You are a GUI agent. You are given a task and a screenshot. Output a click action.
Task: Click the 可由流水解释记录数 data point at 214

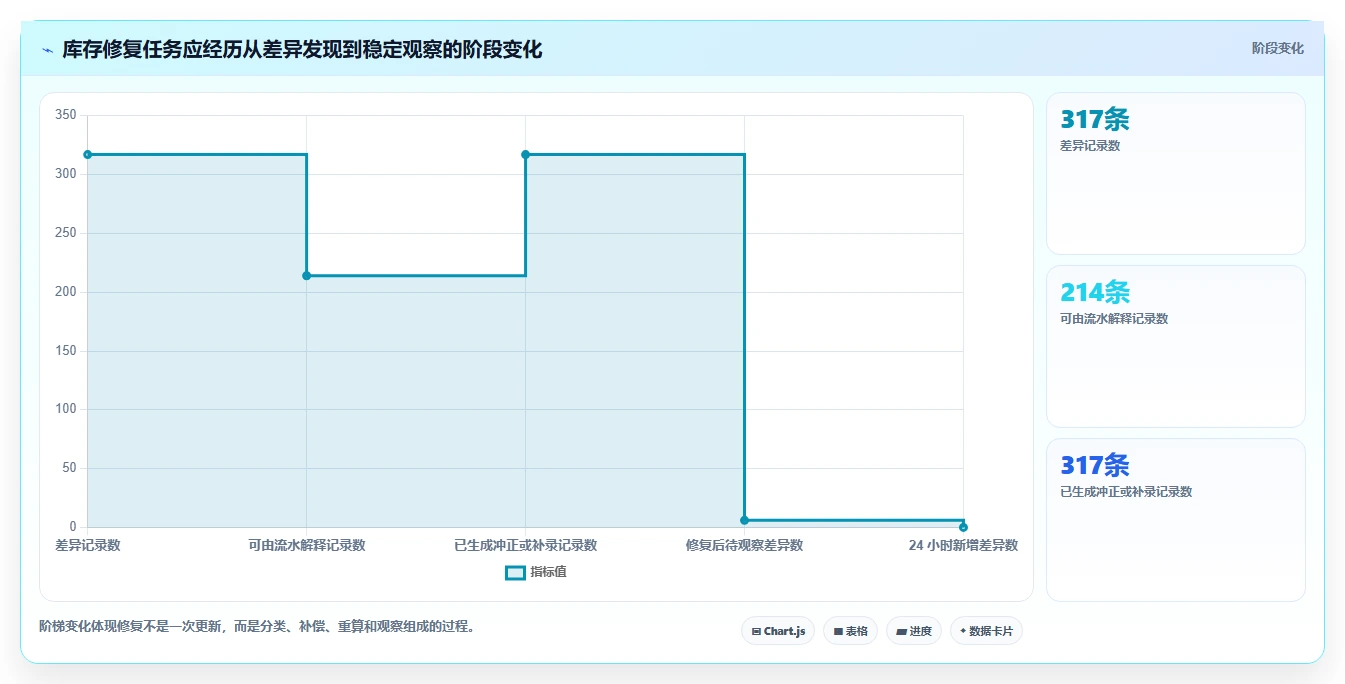coord(306,276)
